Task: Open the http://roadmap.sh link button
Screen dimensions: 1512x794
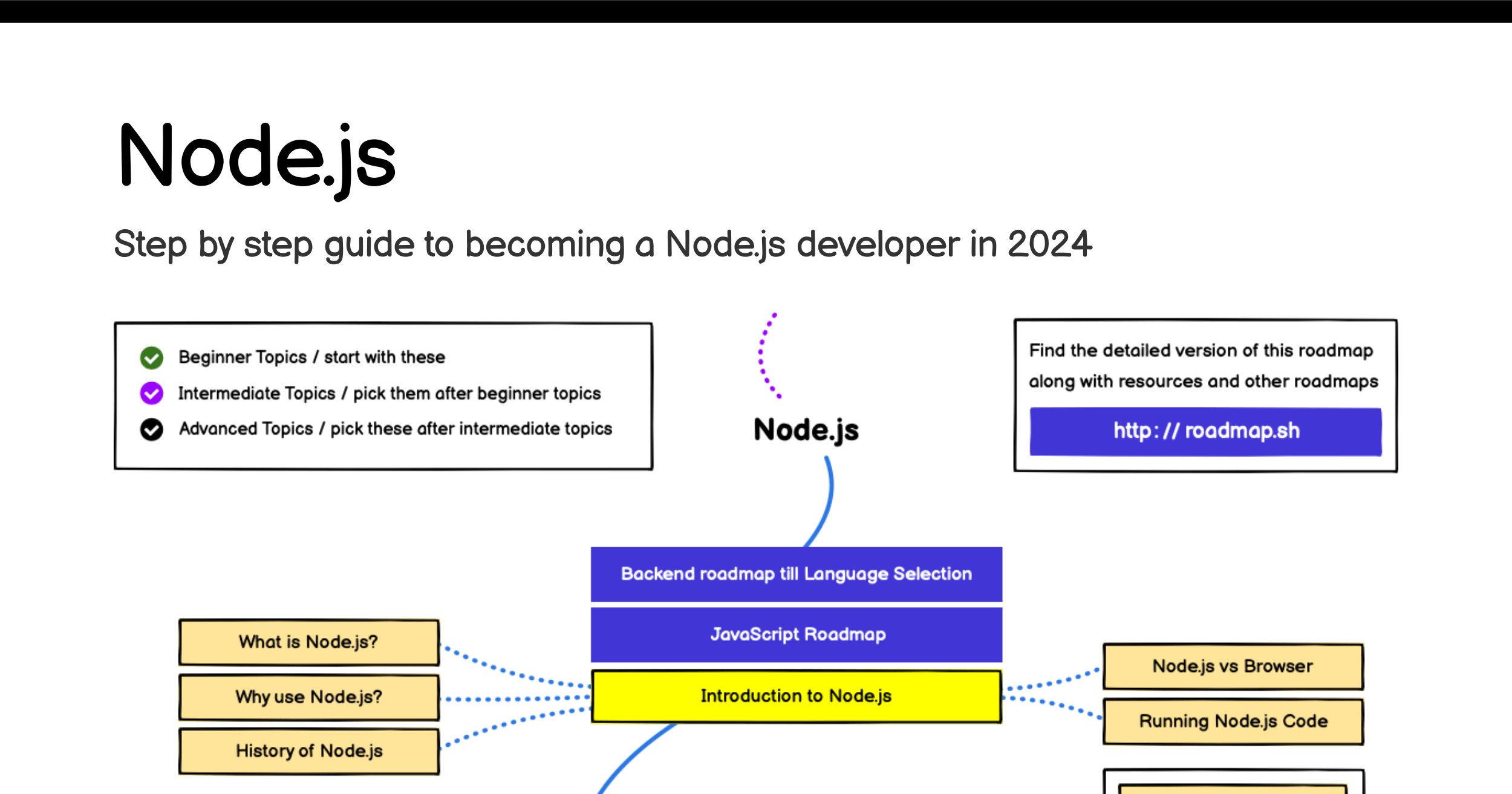Action: [x=1205, y=431]
